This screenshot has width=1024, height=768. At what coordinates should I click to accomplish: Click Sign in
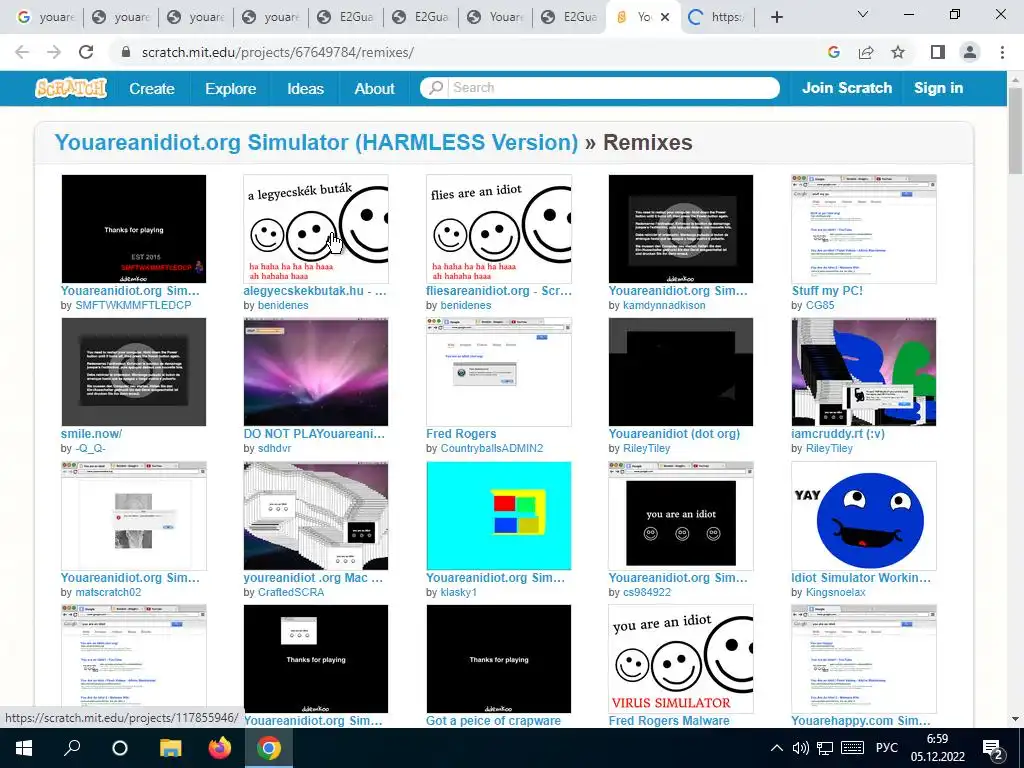pyautogui.click(x=938, y=88)
